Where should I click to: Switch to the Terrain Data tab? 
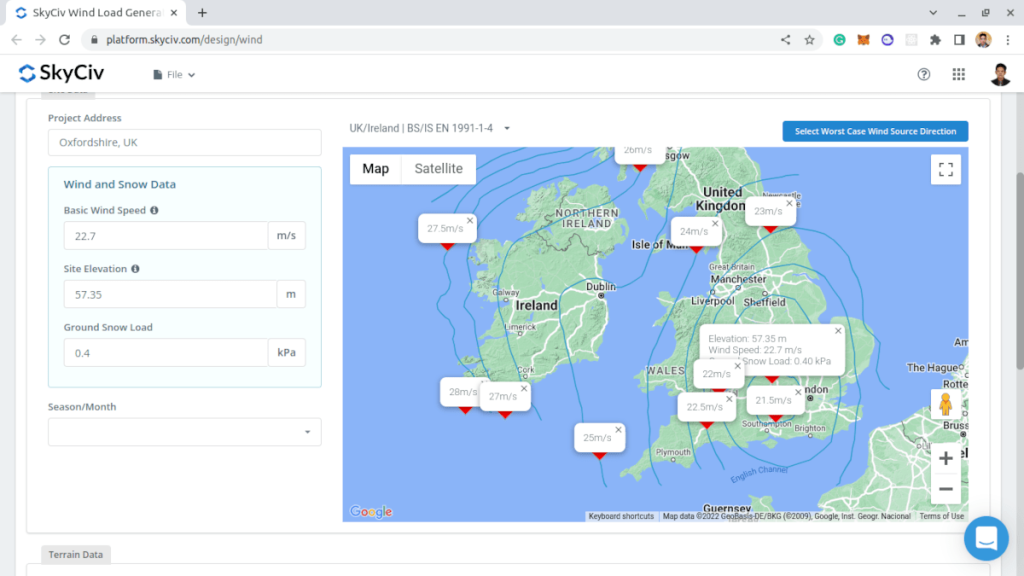(x=77, y=554)
